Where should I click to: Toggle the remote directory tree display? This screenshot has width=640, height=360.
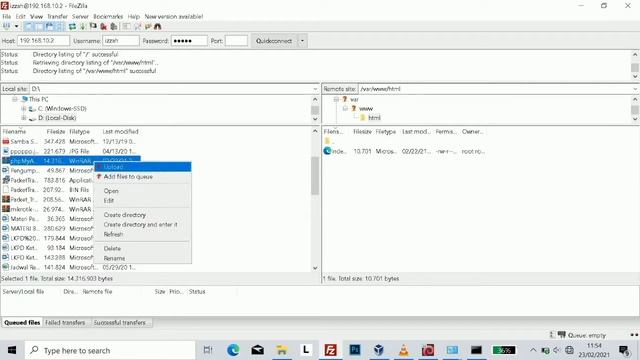pos(49,27)
